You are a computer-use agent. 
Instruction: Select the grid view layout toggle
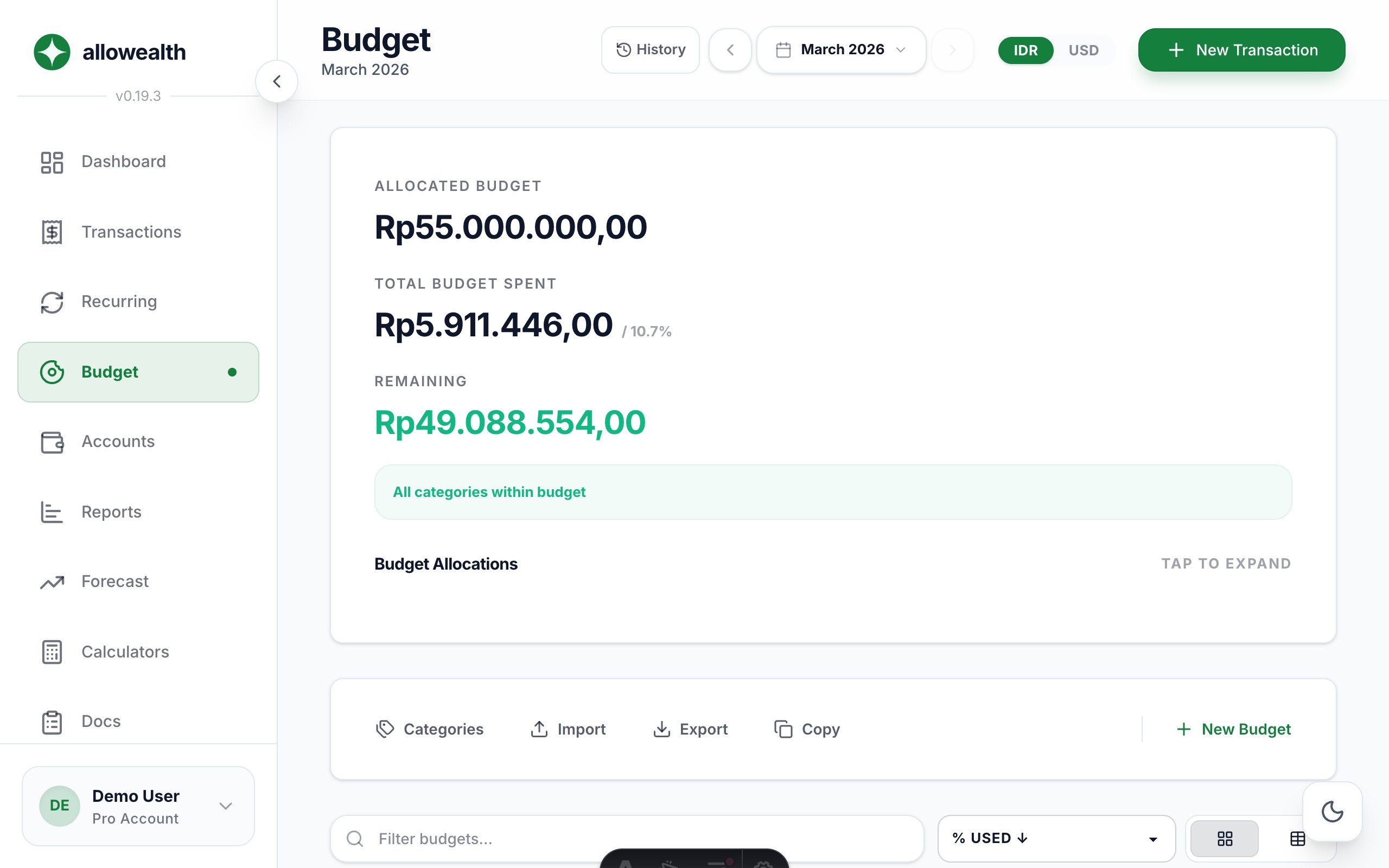[x=1226, y=838]
